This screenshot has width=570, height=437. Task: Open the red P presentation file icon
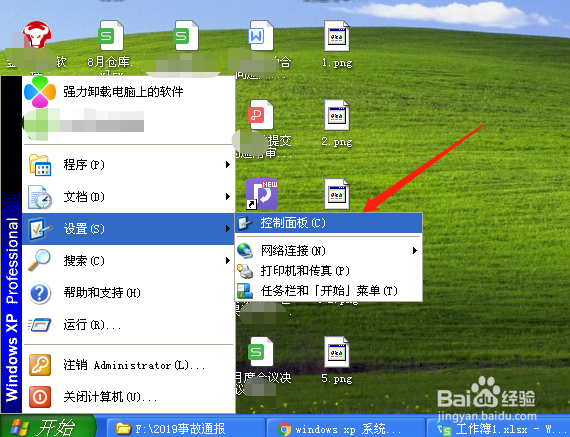(x=260, y=115)
